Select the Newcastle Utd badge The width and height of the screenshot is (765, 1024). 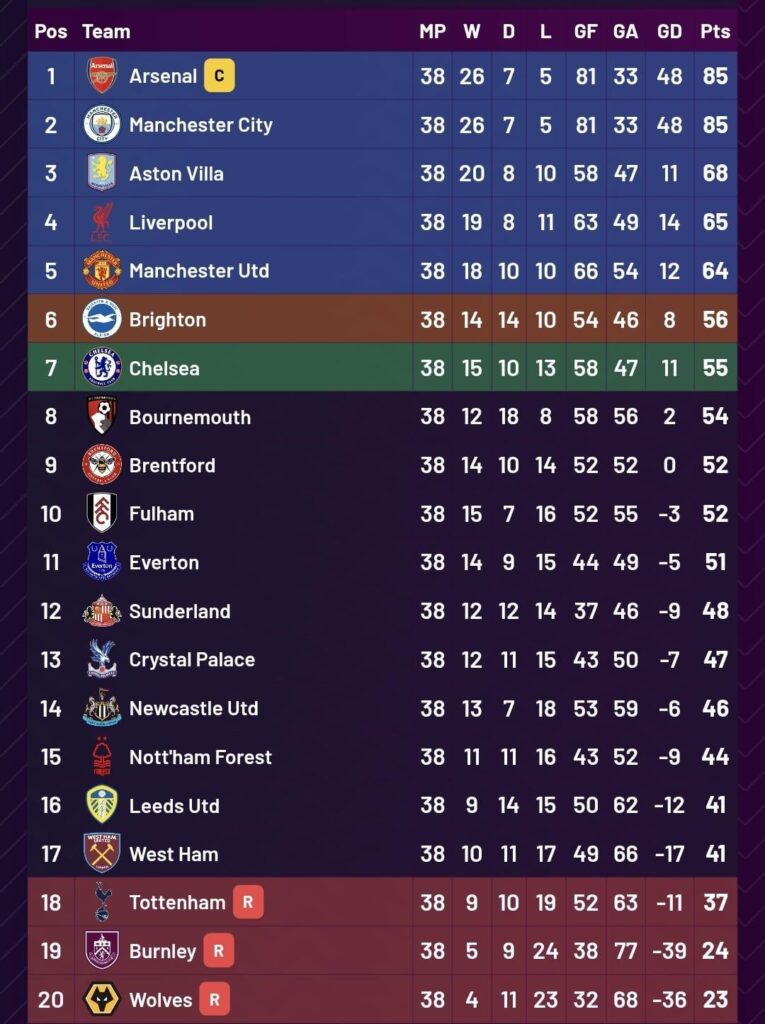click(x=100, y=708)
